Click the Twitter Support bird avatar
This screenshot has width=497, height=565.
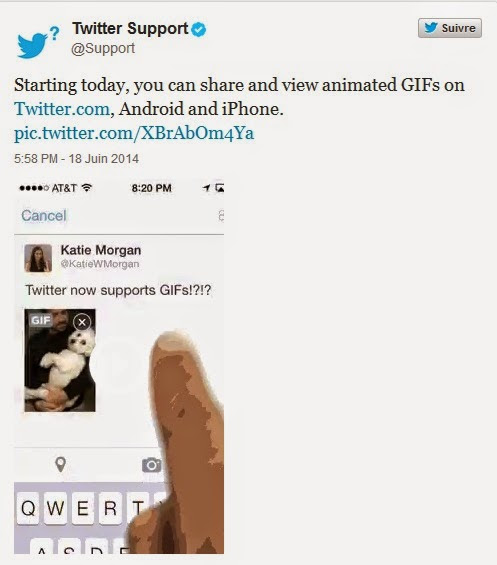click(38, 42)
